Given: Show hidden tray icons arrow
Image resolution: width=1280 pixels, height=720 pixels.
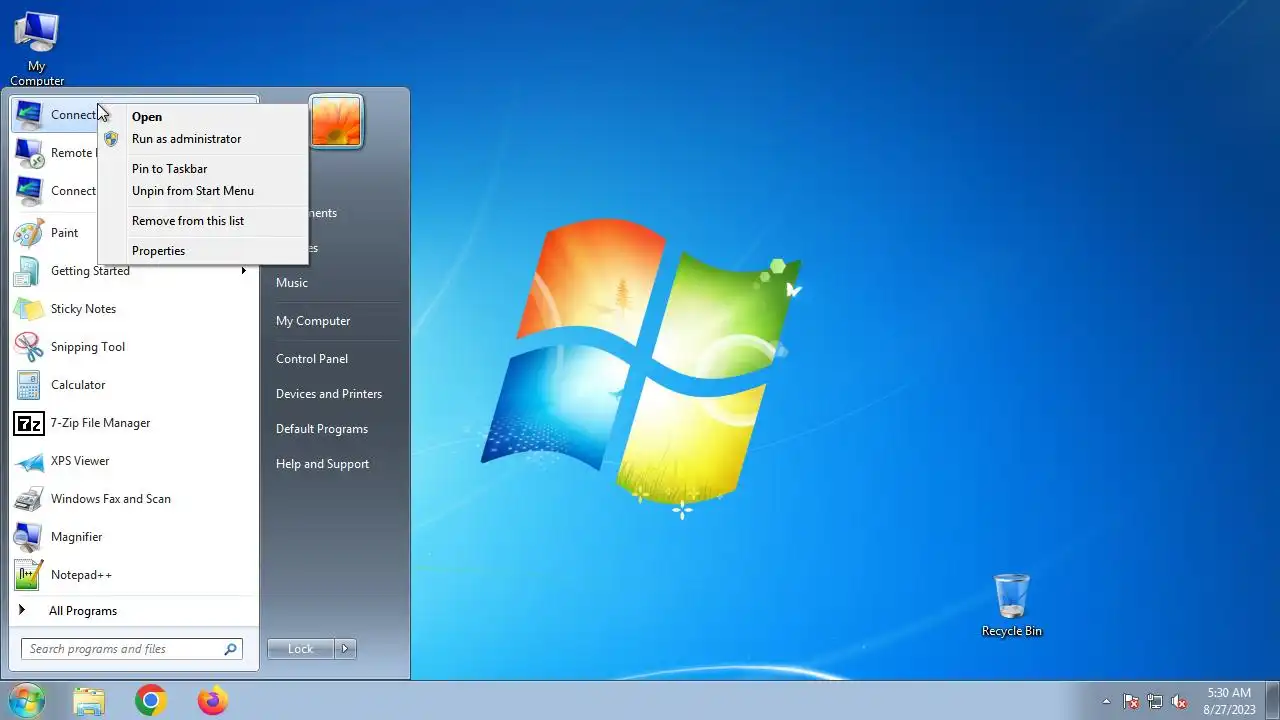Looking at the screenshot, I should 1106,701.
